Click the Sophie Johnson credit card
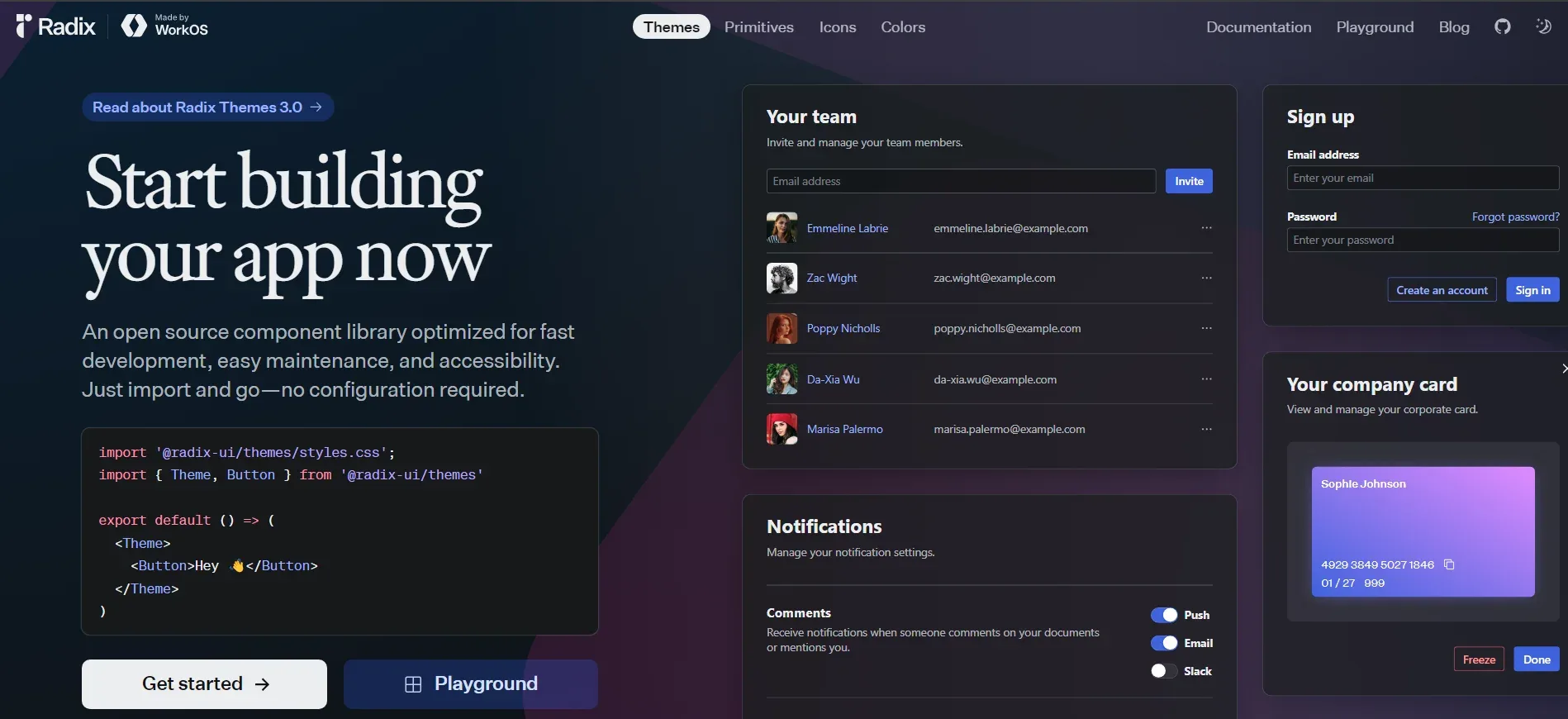 pyautogui.click(x=1423, y=531)
